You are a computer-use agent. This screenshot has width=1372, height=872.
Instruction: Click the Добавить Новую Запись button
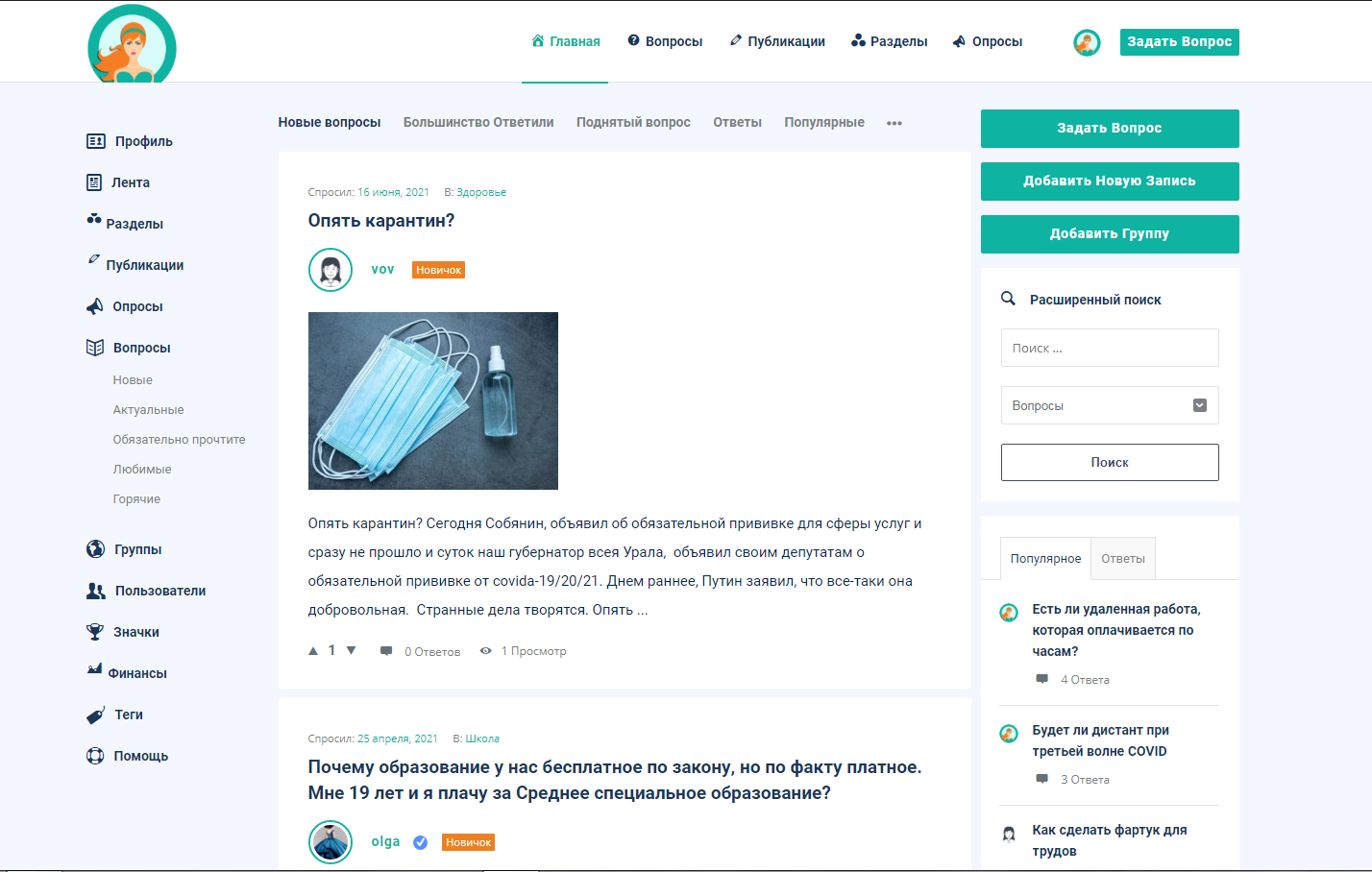pos(1110,182)
